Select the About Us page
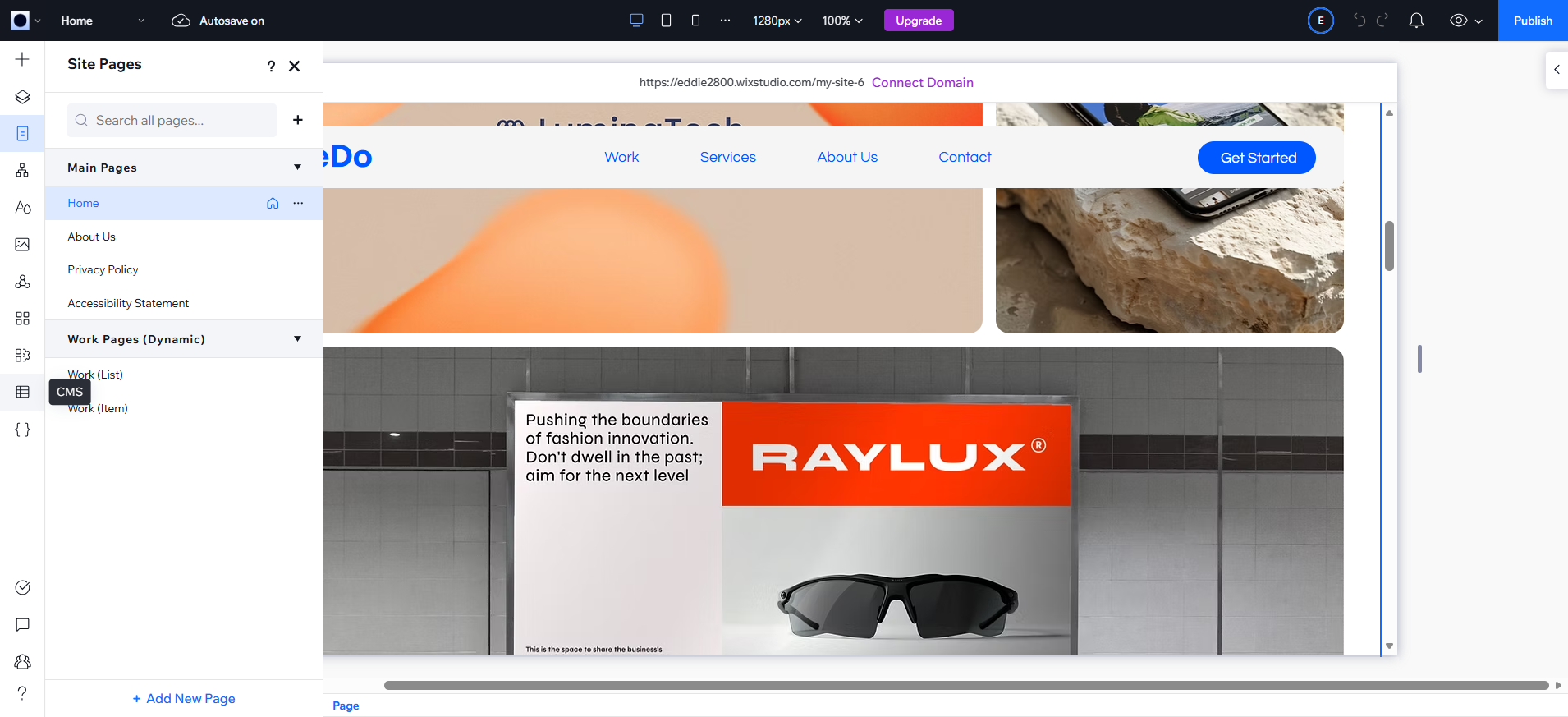The height and width of the screenshot is (717, 1568). 184,237
